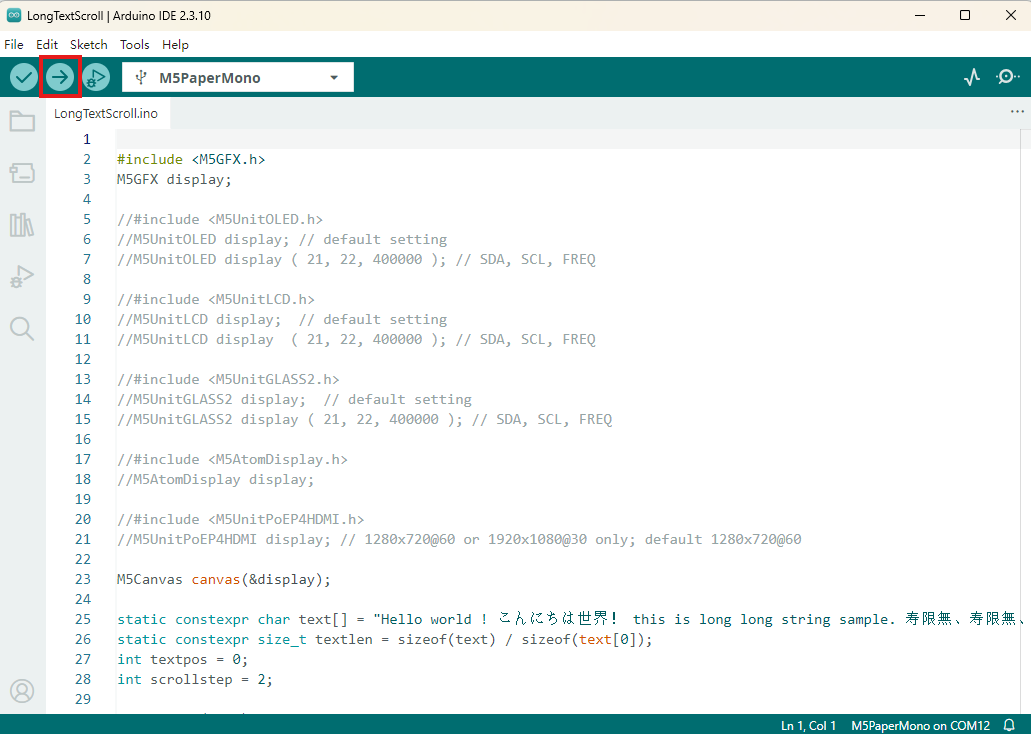Open the Tools menu
Screen dimensions: 1031x734
coord(135,45)
